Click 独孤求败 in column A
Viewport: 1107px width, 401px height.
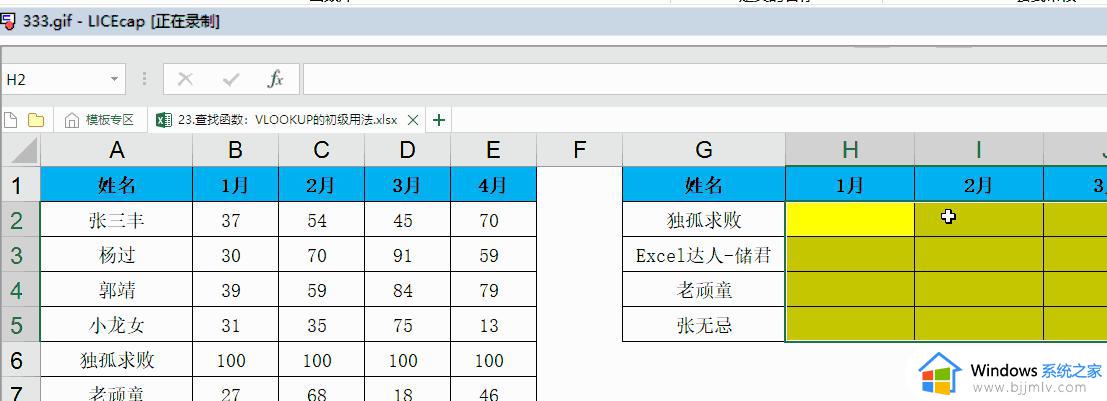[116, 360]
